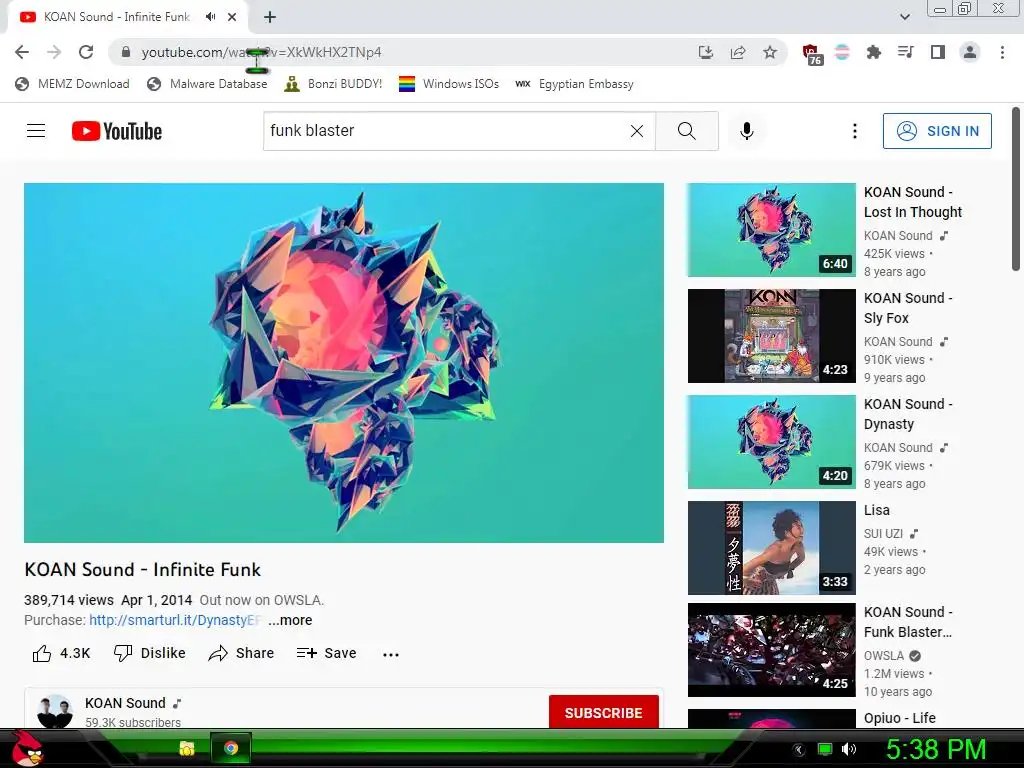Open the OWSLA channel link
The width and height of the screenshot is (1024, 768).
point(884,656)
